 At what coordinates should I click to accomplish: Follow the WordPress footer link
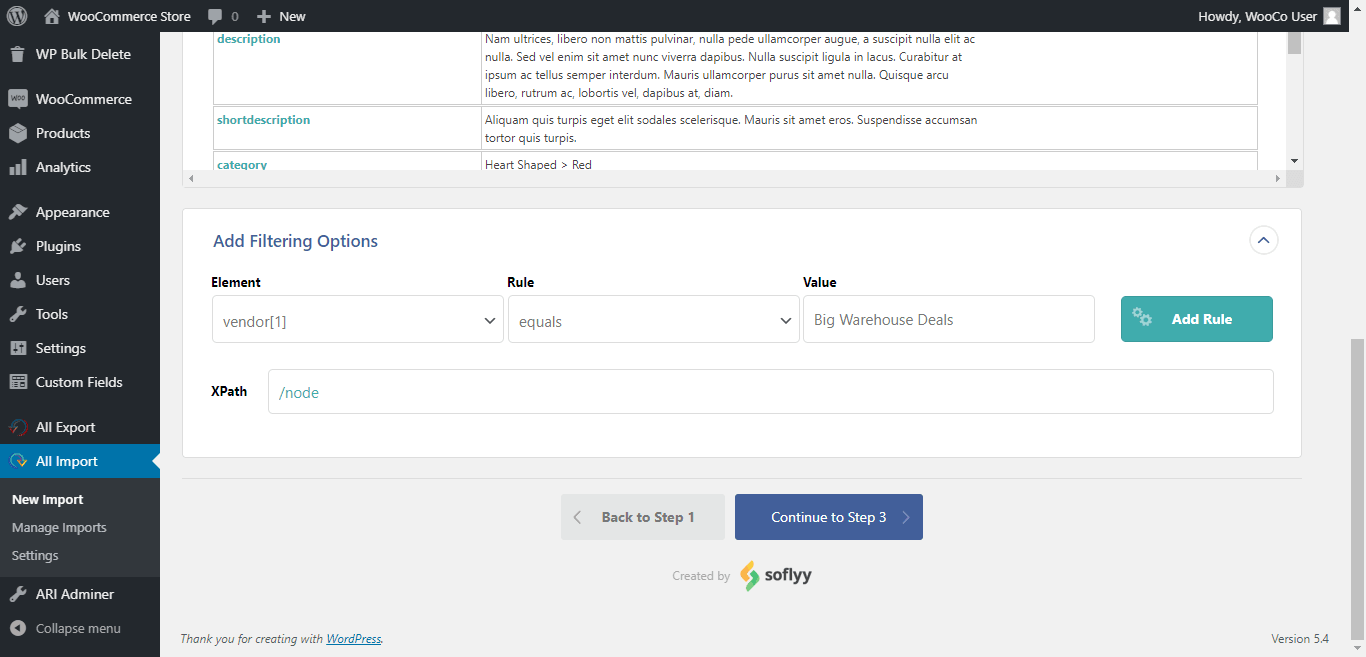(x=354, y=638)
